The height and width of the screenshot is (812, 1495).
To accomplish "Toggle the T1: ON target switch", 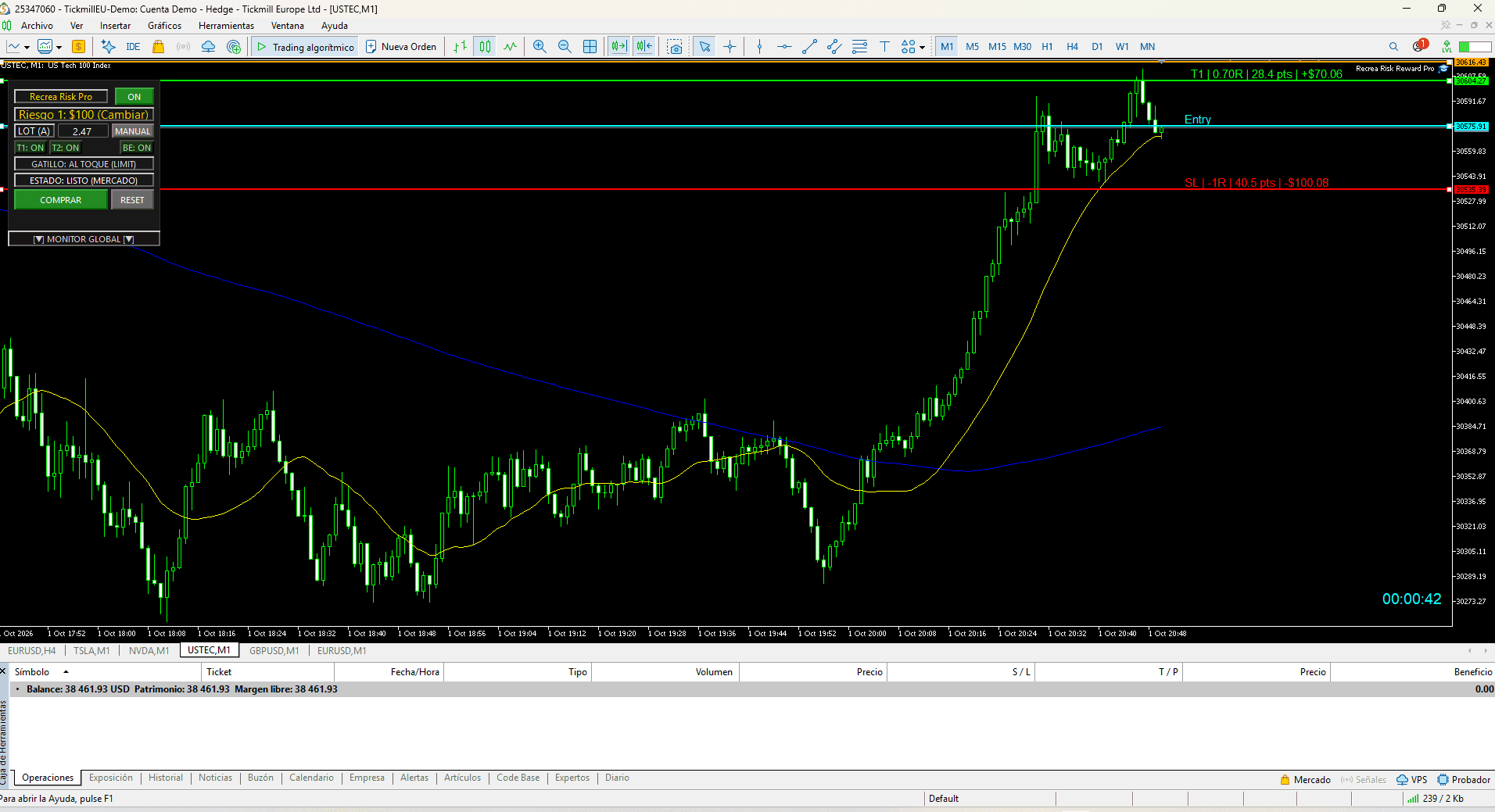I will tap(30, 148).
